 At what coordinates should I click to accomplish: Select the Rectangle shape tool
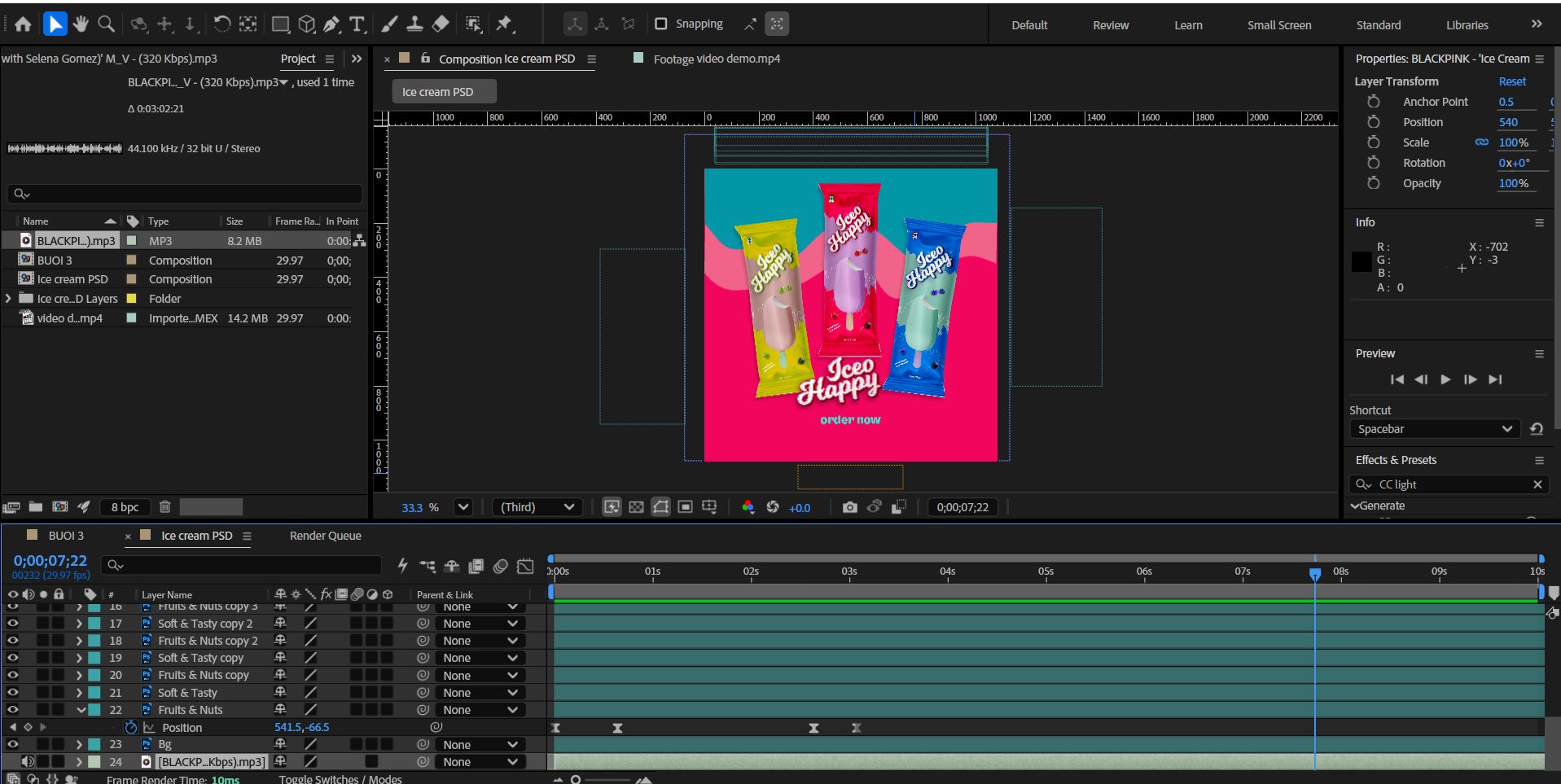[280, 24]
